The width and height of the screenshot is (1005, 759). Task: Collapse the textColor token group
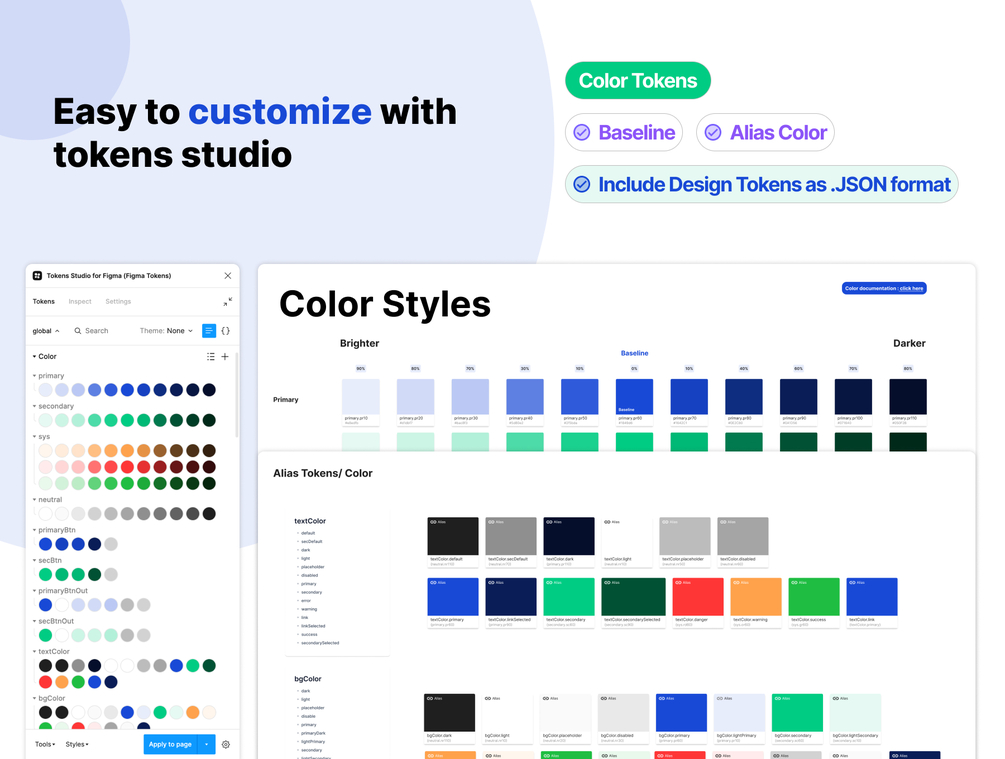tap(35, 651)
